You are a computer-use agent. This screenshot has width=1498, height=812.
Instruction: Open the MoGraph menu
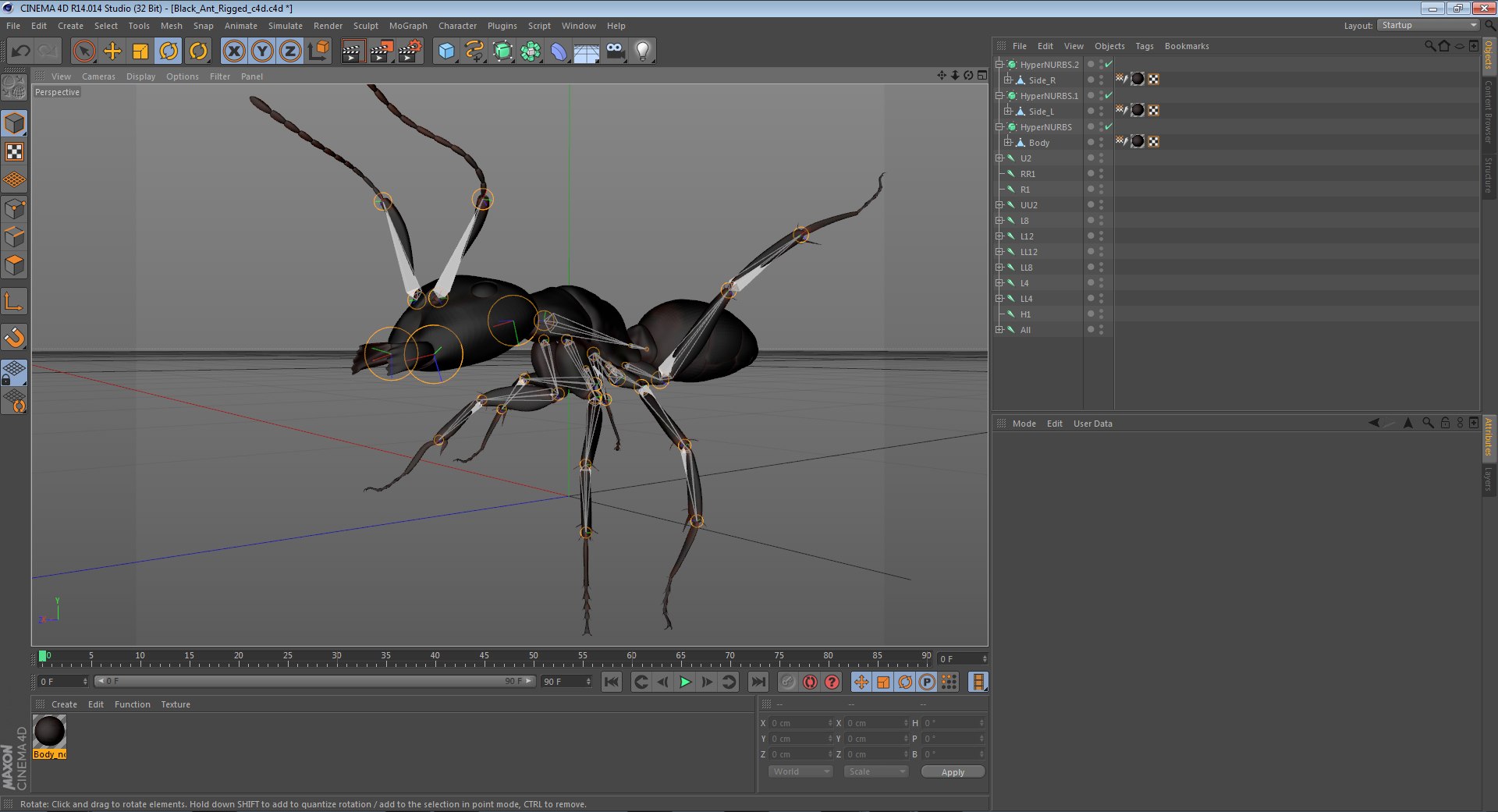[408, 26]
